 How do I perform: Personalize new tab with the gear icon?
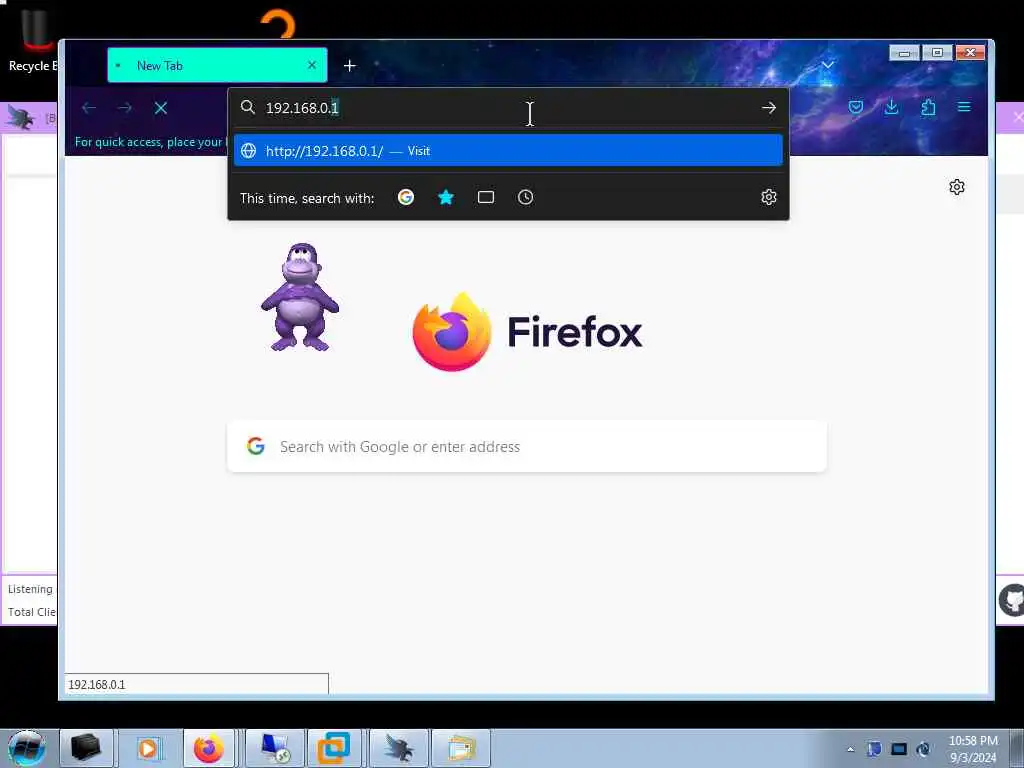point(957,187)
